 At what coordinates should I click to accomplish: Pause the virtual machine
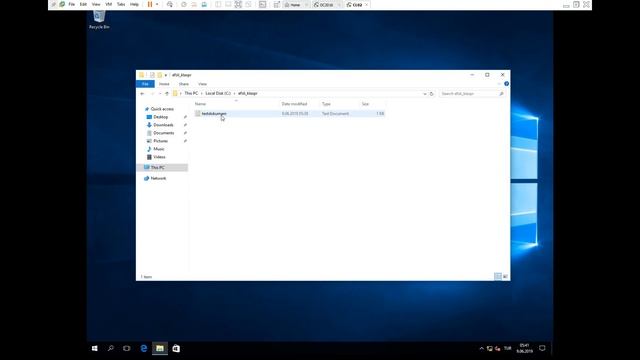(150, 4)
